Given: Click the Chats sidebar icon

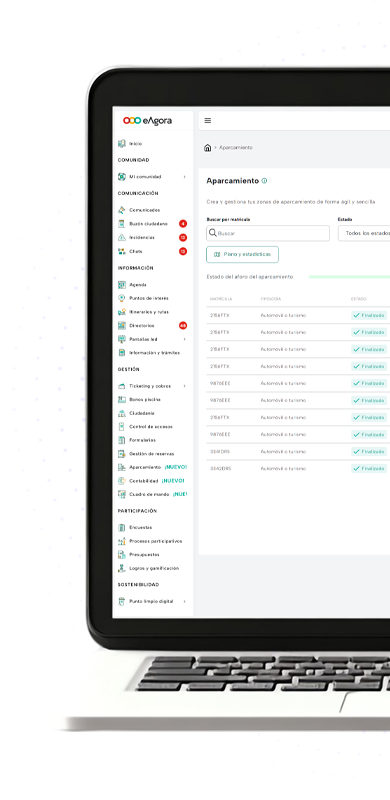Looking at the screenshot, I should [x=121, y=251].
